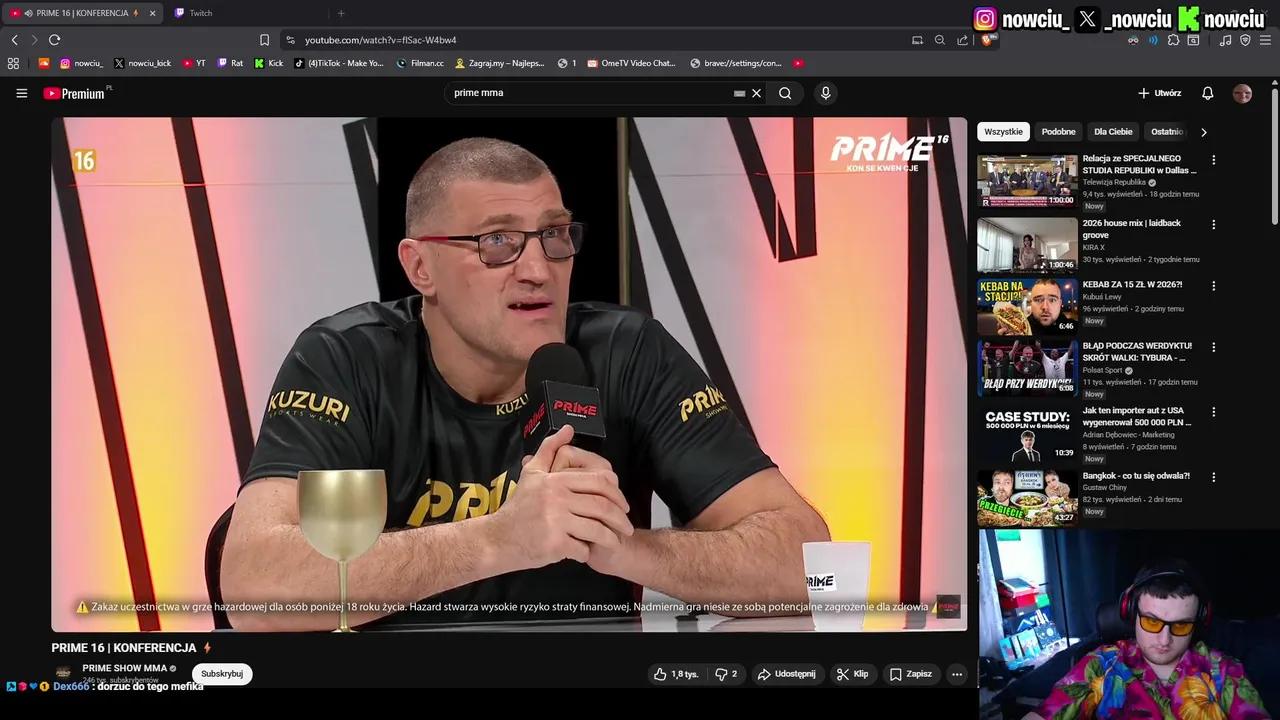Image resolution: width=1280 pixels, height=720 pixels.
Task: Open the TikTok bookmark
Action: pyautogui.click(x=339, y=63)
